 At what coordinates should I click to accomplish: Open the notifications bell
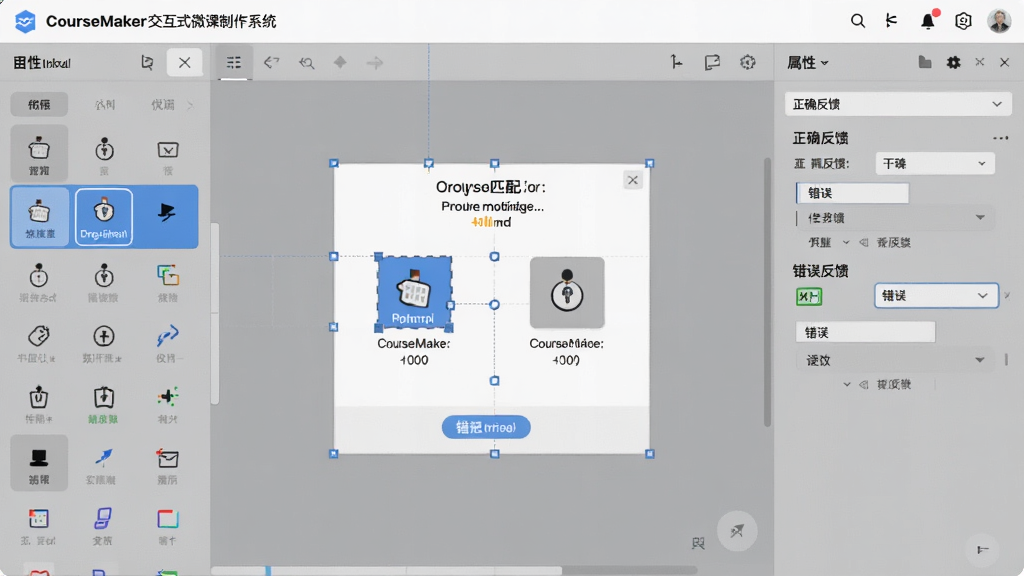tap(927, 22)
